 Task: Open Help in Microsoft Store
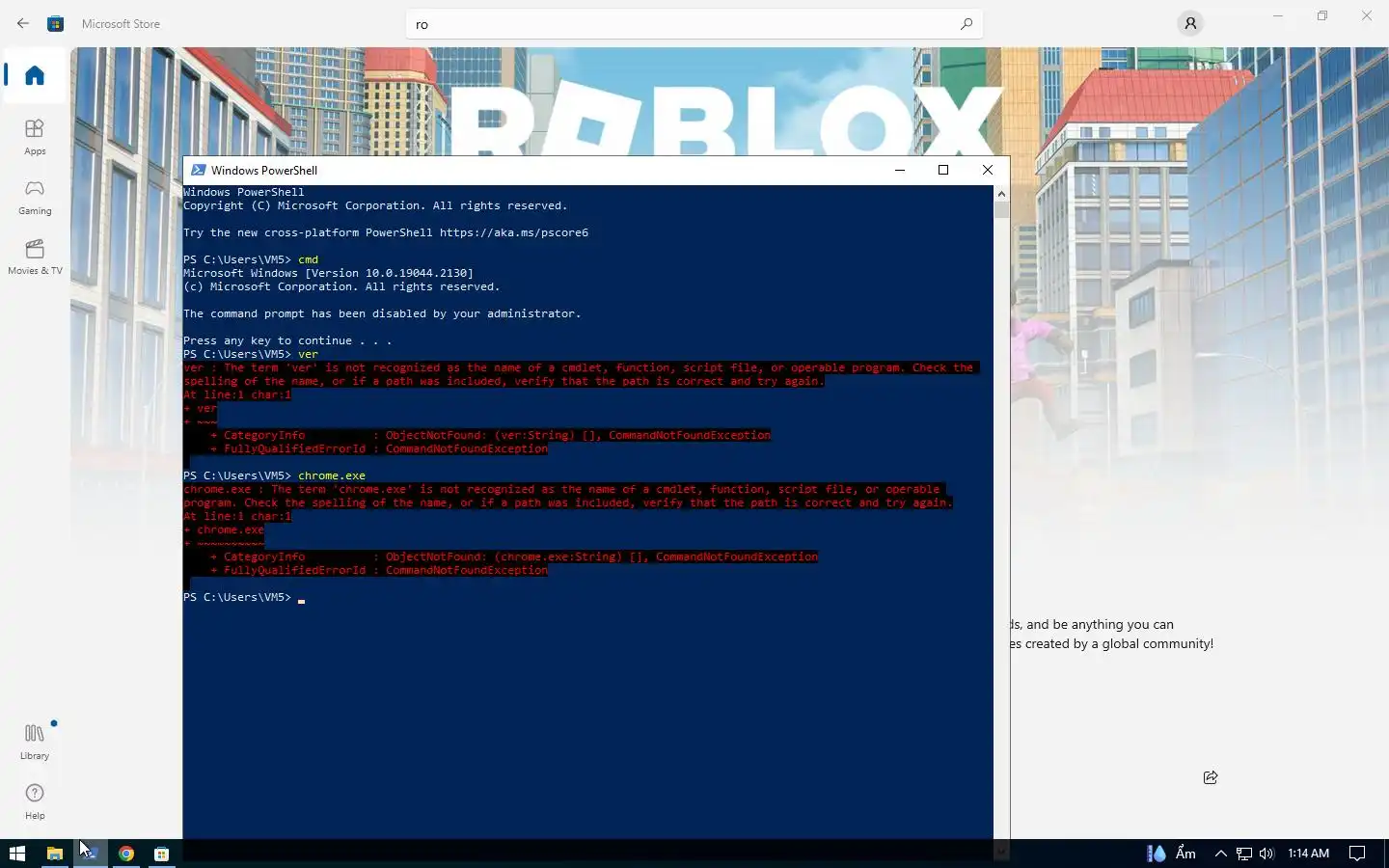coord(35,800)
